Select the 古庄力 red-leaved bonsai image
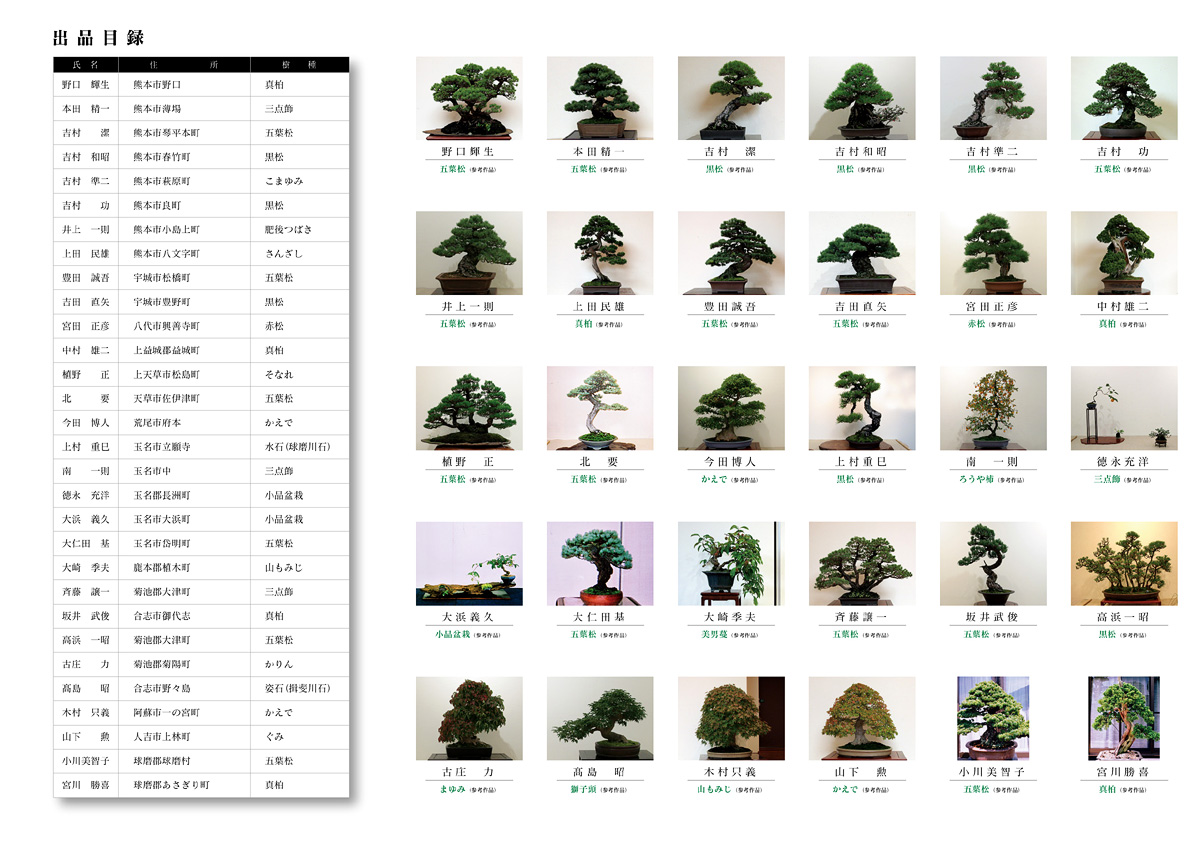 tap(469, 718)
